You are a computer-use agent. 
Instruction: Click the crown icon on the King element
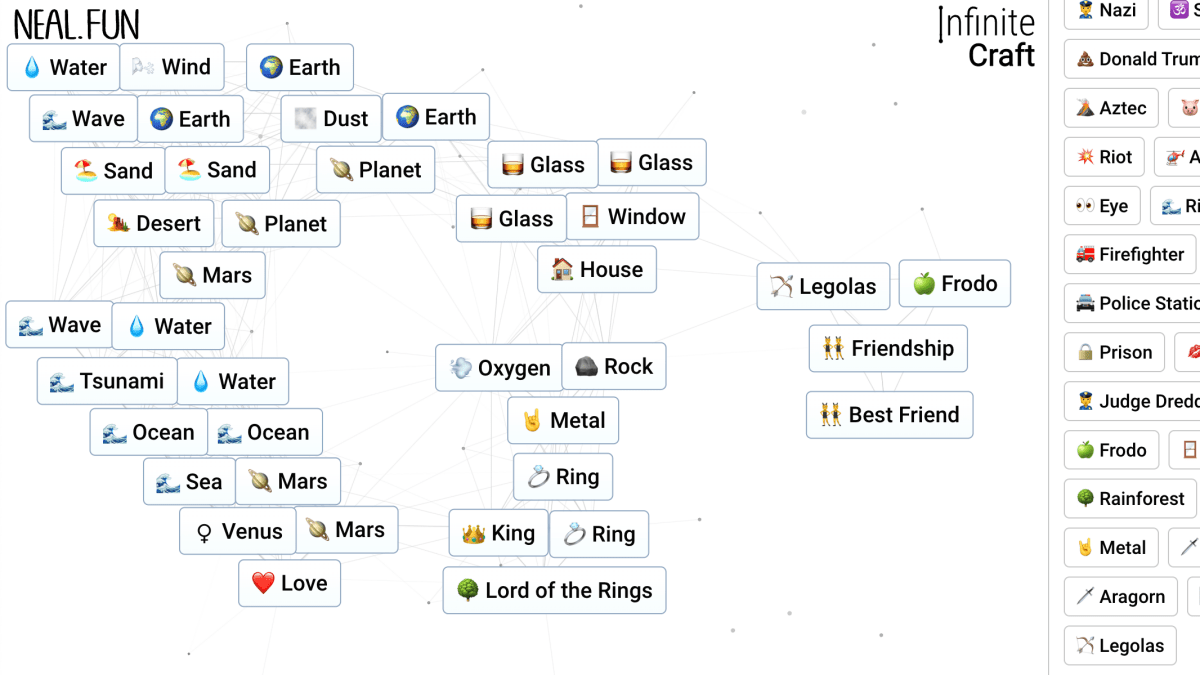point(473,534)
